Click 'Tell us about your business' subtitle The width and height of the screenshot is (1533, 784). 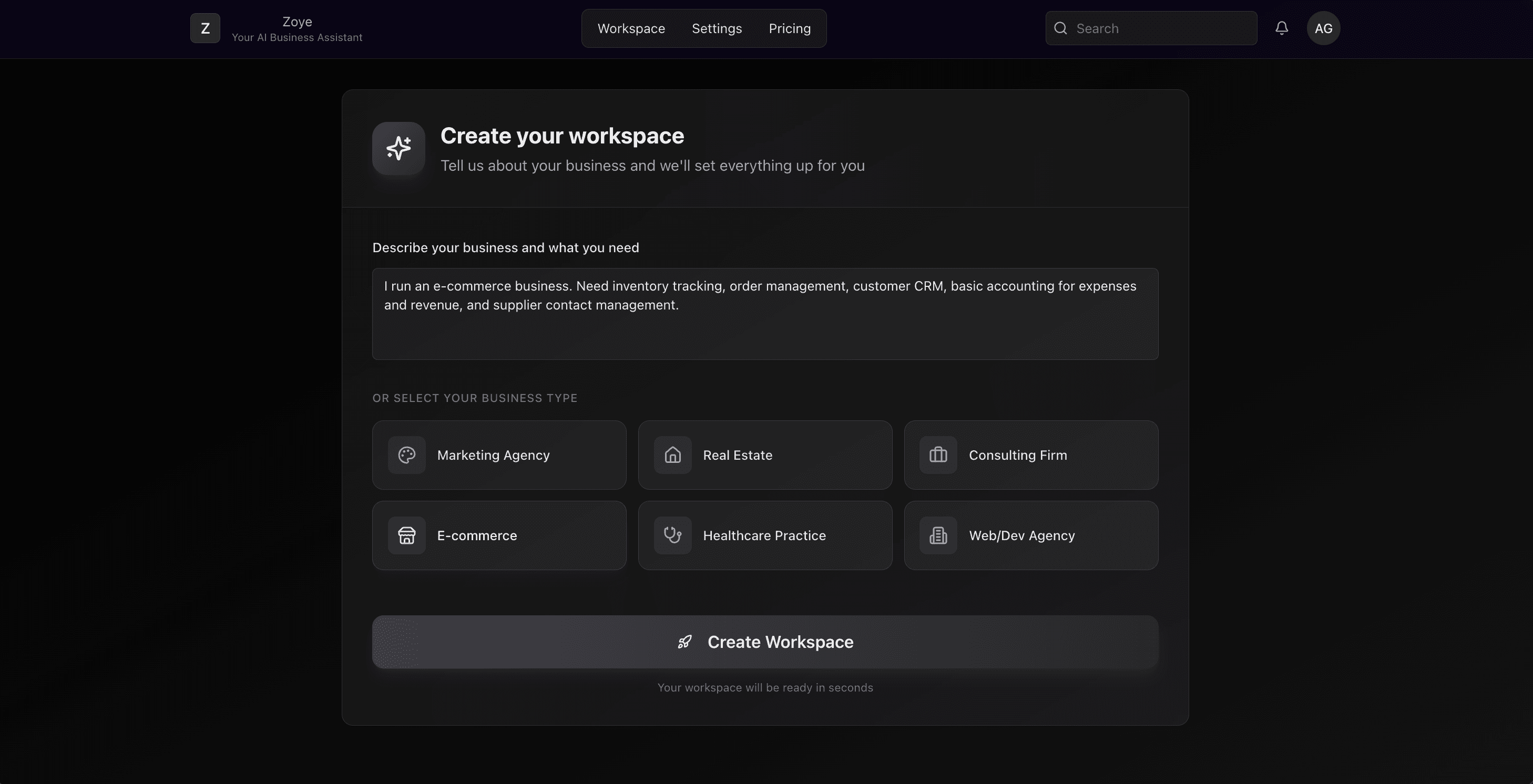652,166
